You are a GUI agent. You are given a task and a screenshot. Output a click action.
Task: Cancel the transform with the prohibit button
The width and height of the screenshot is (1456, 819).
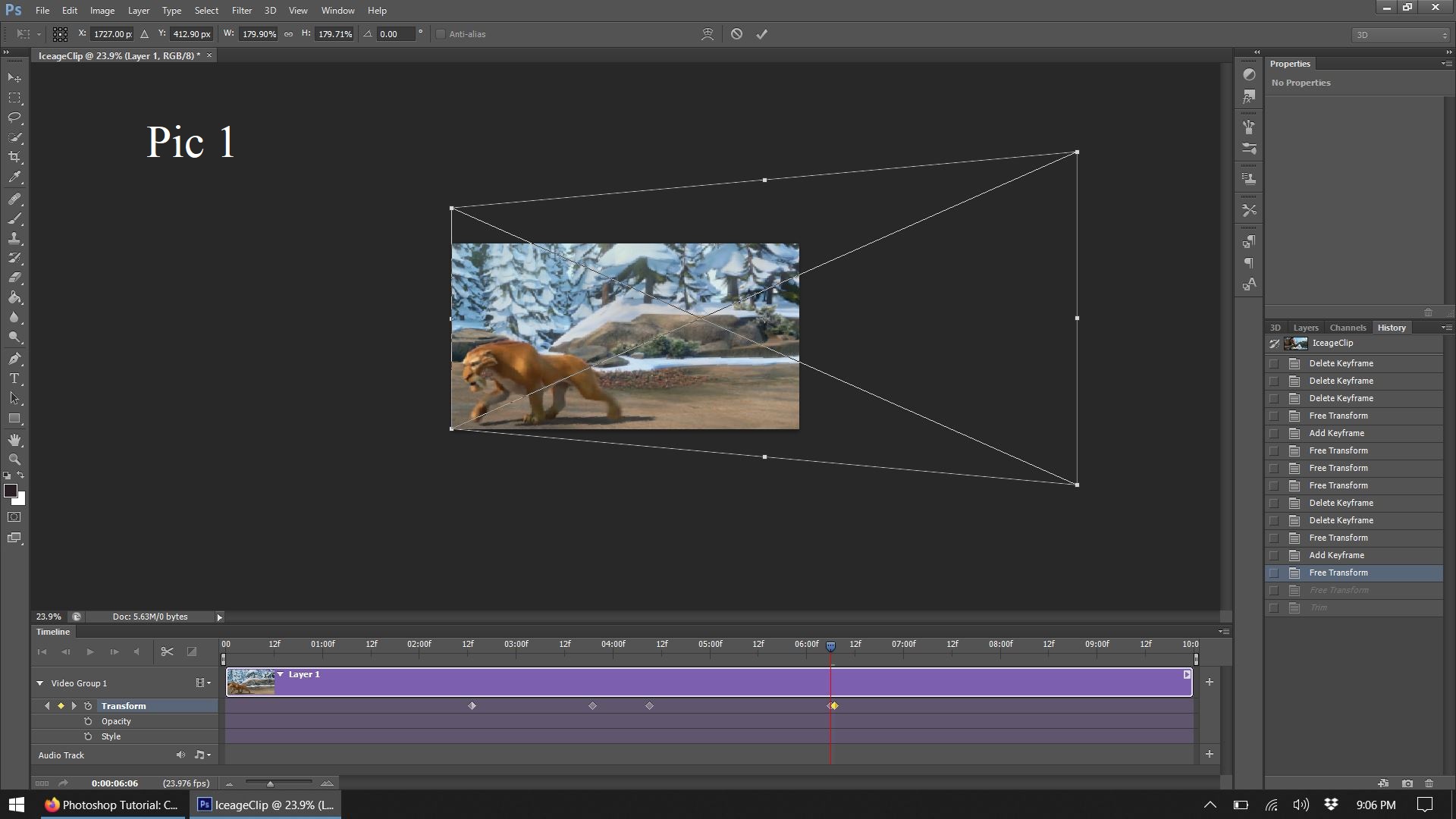coord(735,34)
